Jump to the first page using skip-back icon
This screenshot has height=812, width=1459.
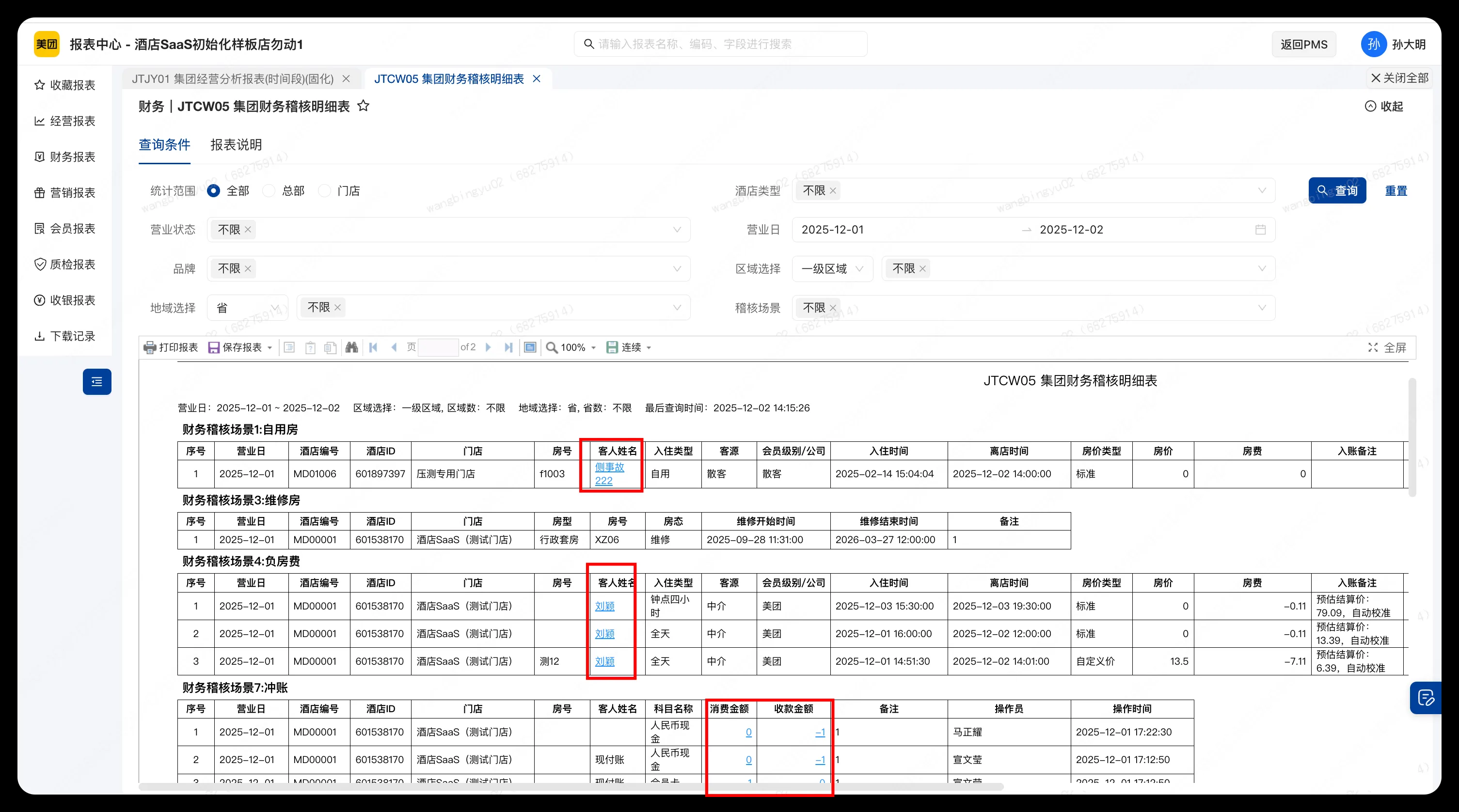click(x=373, y=347)
